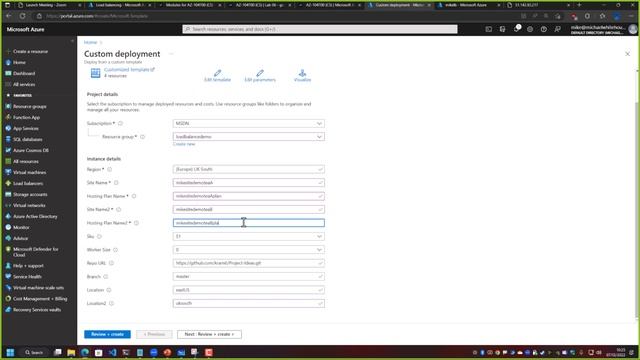
Task: Click in the Repo URL field
Action: click(249, 263)
